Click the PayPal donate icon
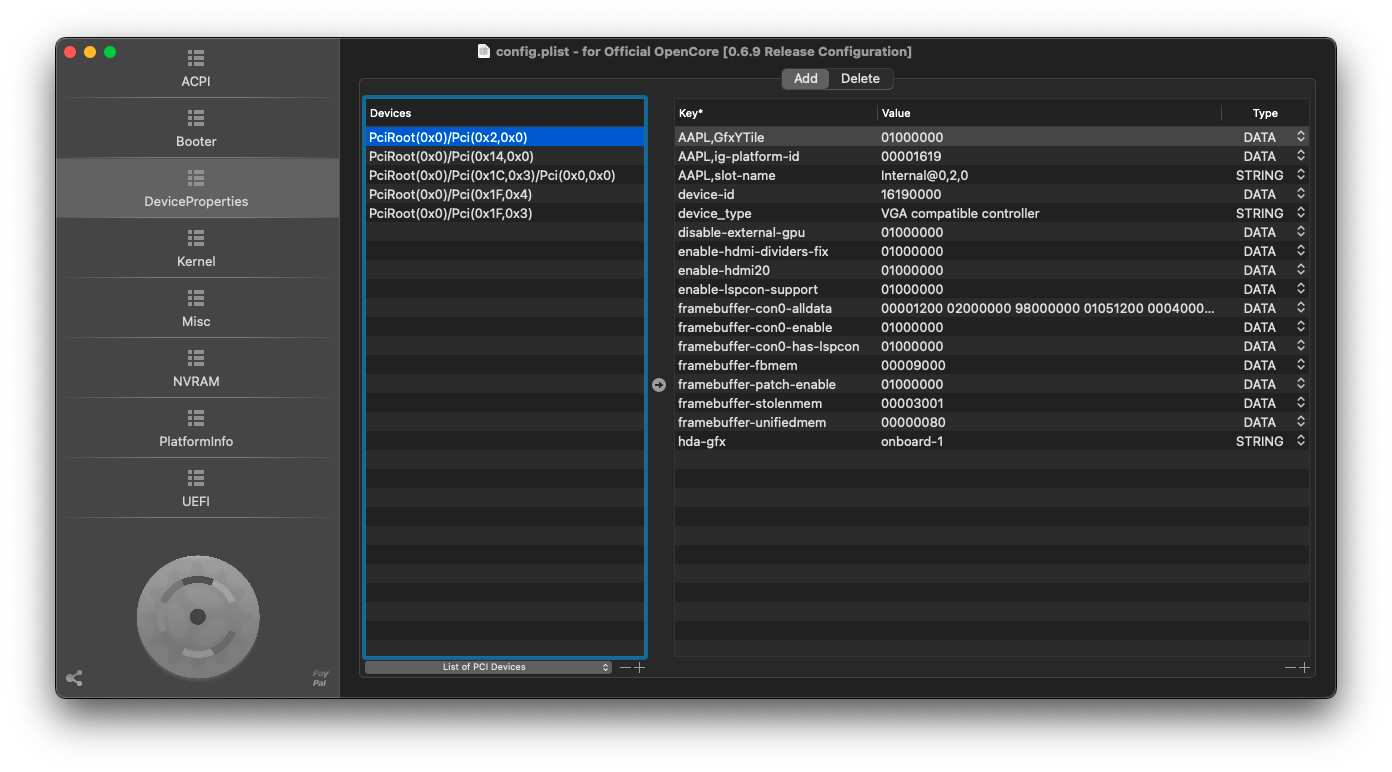Viewport: 1392px width, 772px height. (x=320, y=678)
